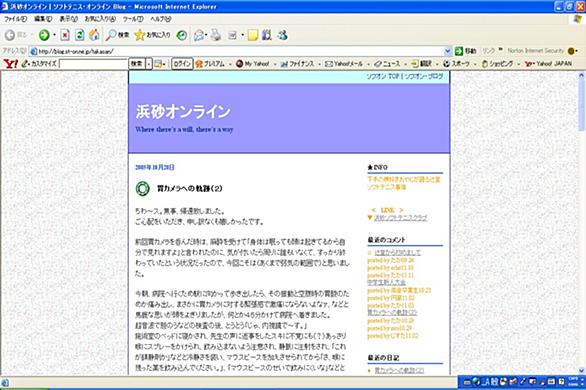586x390 pixels.
Task: Click the green Forward arrow button
Action: pos(44,35)
